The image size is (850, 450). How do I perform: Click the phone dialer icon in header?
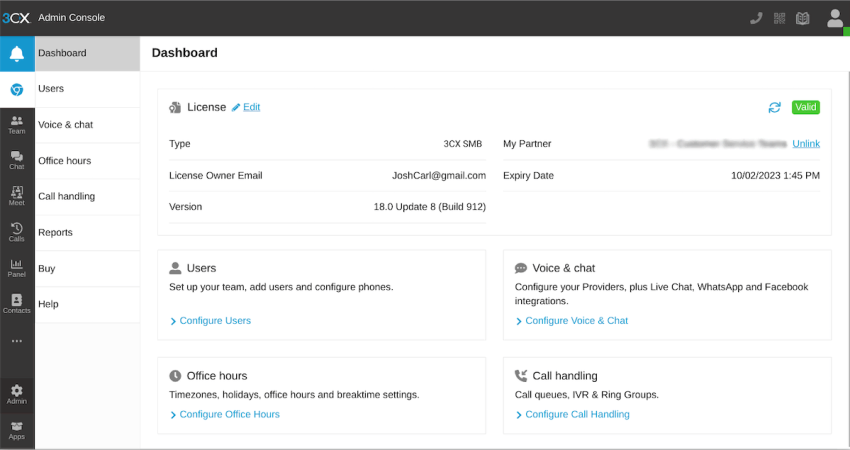pyautogui.click(x=756, y=18)
